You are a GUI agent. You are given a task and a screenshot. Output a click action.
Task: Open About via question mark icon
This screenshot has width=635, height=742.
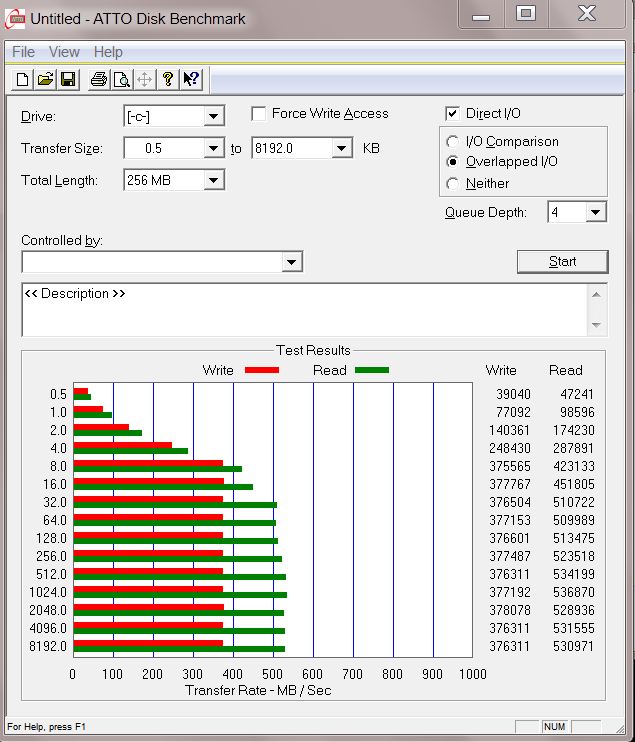[168, 79]
